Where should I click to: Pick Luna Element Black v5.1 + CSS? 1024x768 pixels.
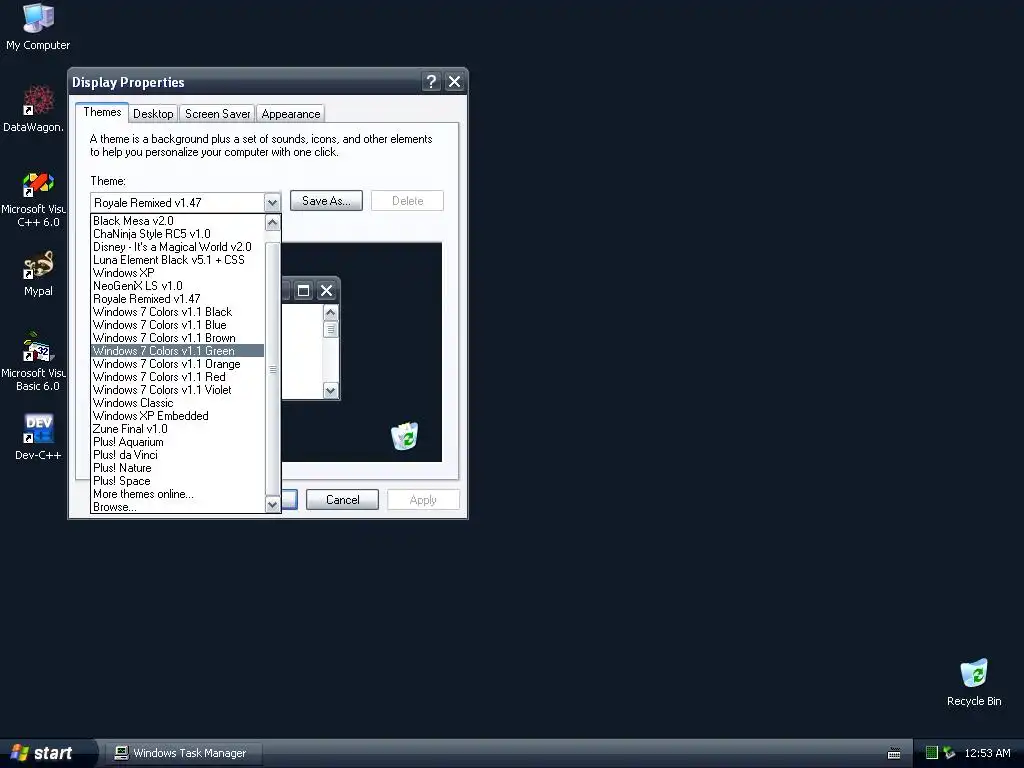tap(177, 260)
